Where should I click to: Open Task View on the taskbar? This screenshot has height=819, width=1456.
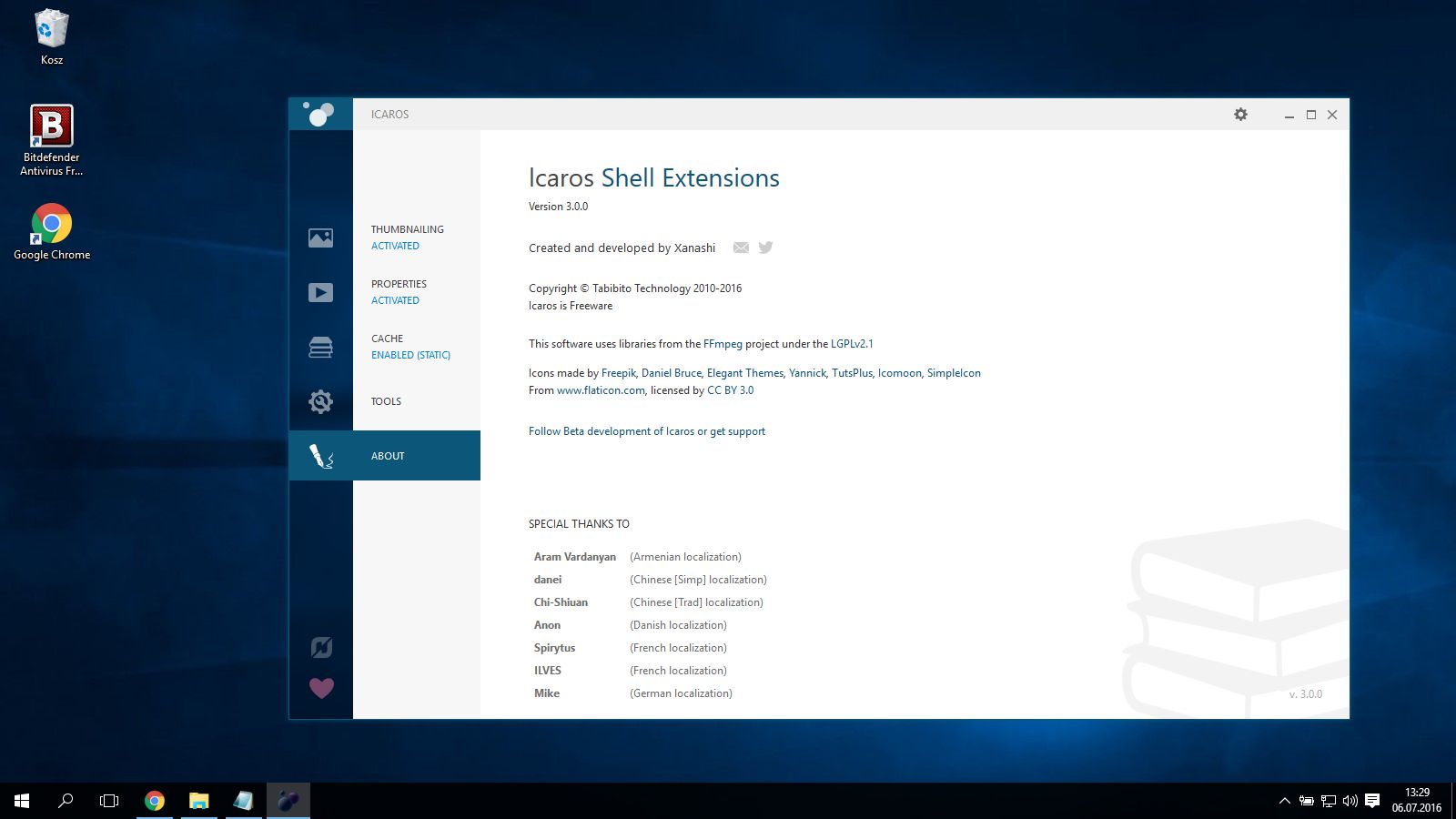pyautogui.click(x=109, y=801)
